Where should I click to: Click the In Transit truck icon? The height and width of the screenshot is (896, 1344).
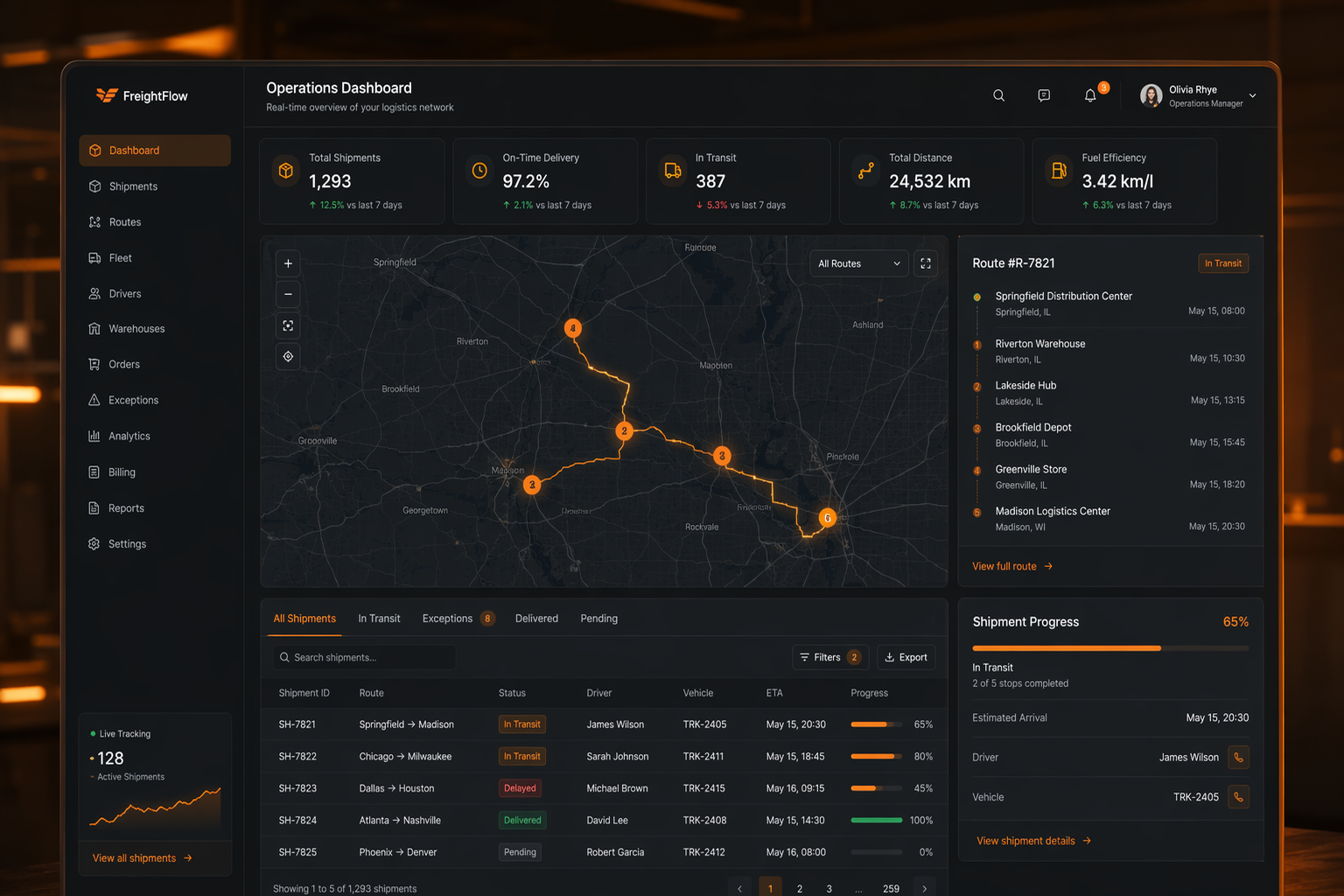coord(673,171)
